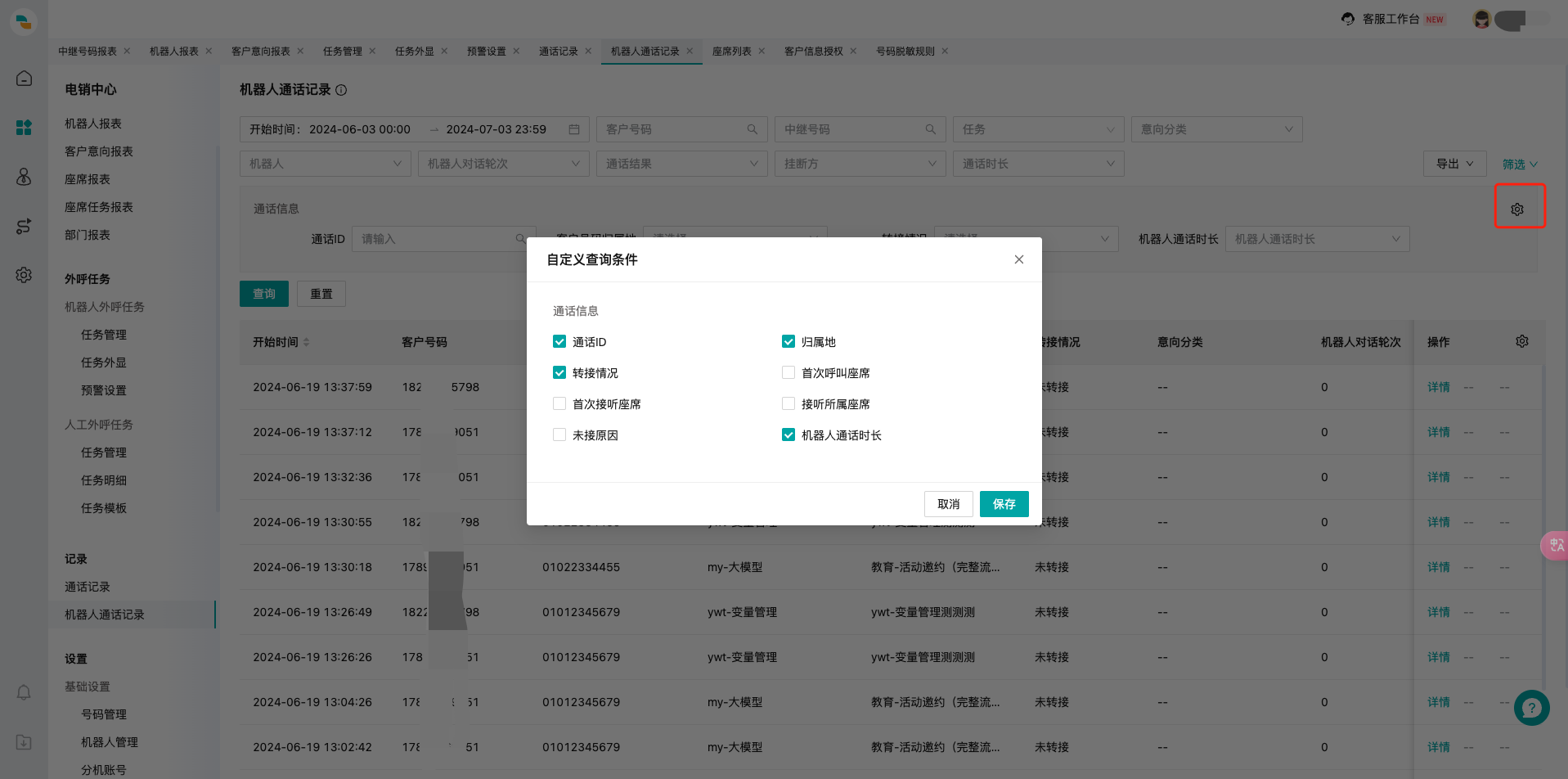The height and width of the screenshot is (779, 1568).
Task: Click the app logo at top left
Action: [x=24, y=21]
